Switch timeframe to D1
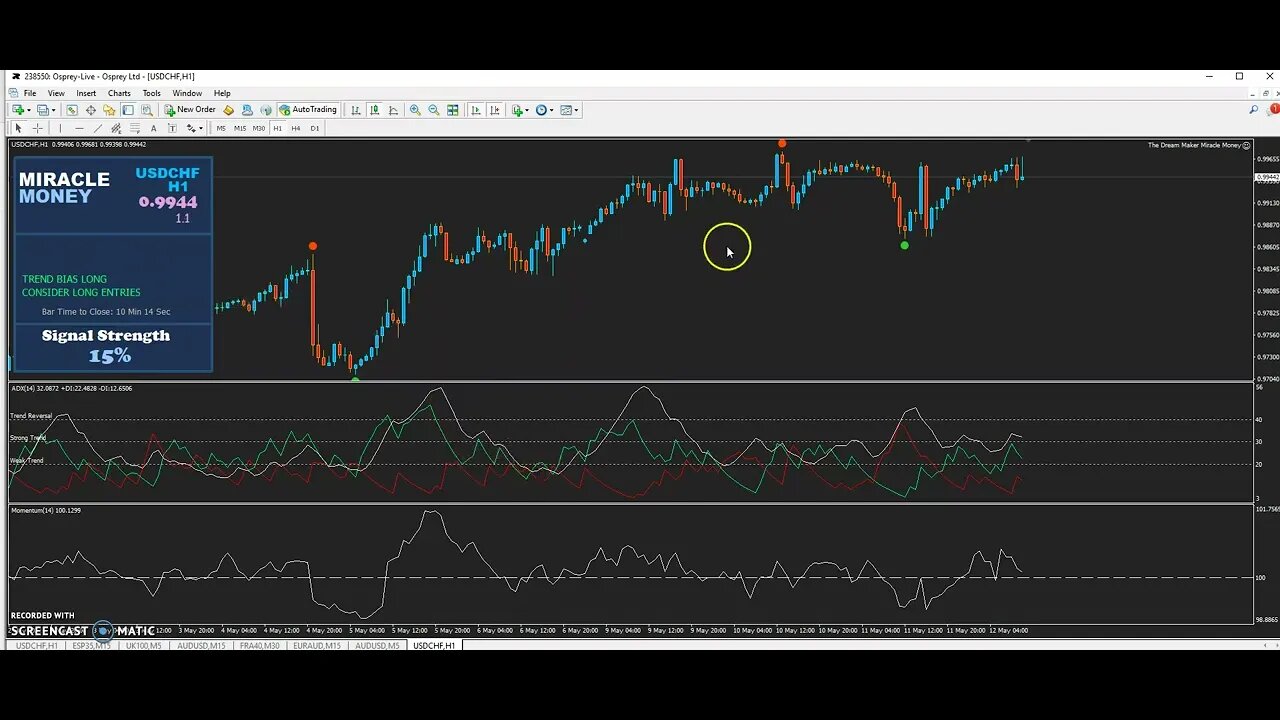Viewport: 1280px width, 720px height. [315, 128]
